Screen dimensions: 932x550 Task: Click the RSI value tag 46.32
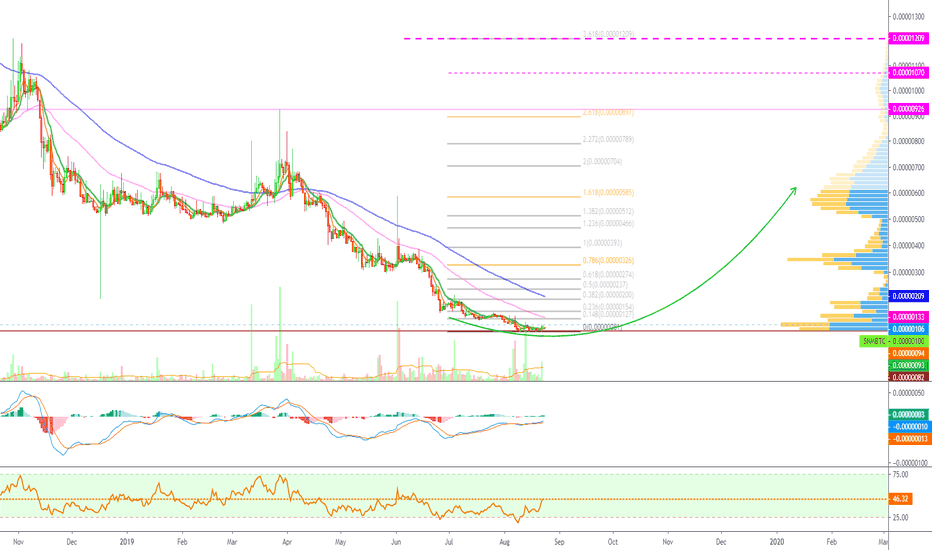click(900, 499)
